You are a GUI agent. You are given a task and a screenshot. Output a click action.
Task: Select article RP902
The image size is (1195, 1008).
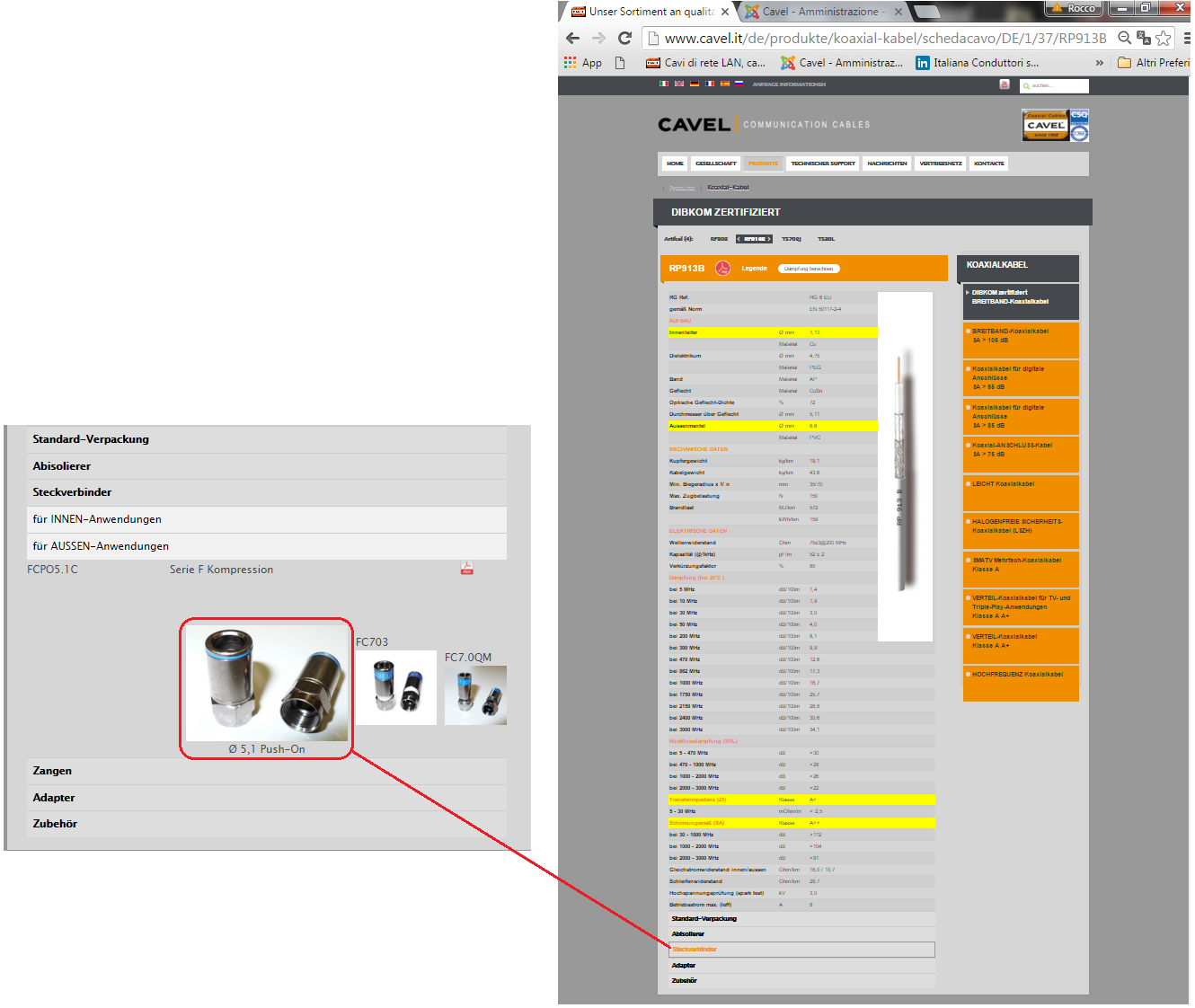[719, 239]
